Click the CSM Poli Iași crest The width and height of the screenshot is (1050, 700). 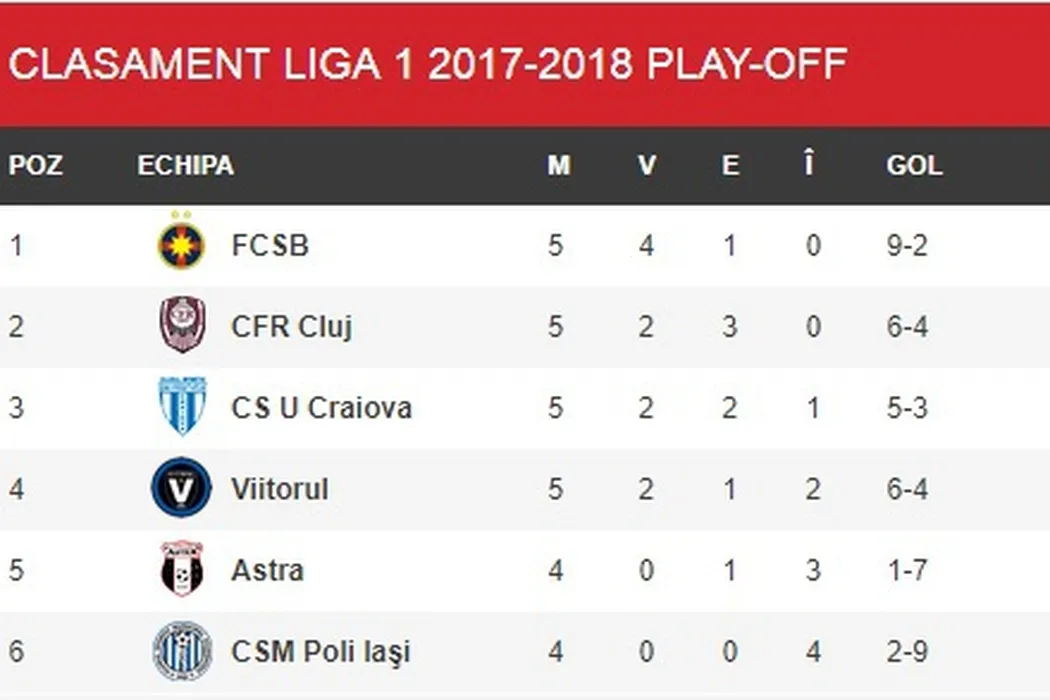[x=182, y=651]
